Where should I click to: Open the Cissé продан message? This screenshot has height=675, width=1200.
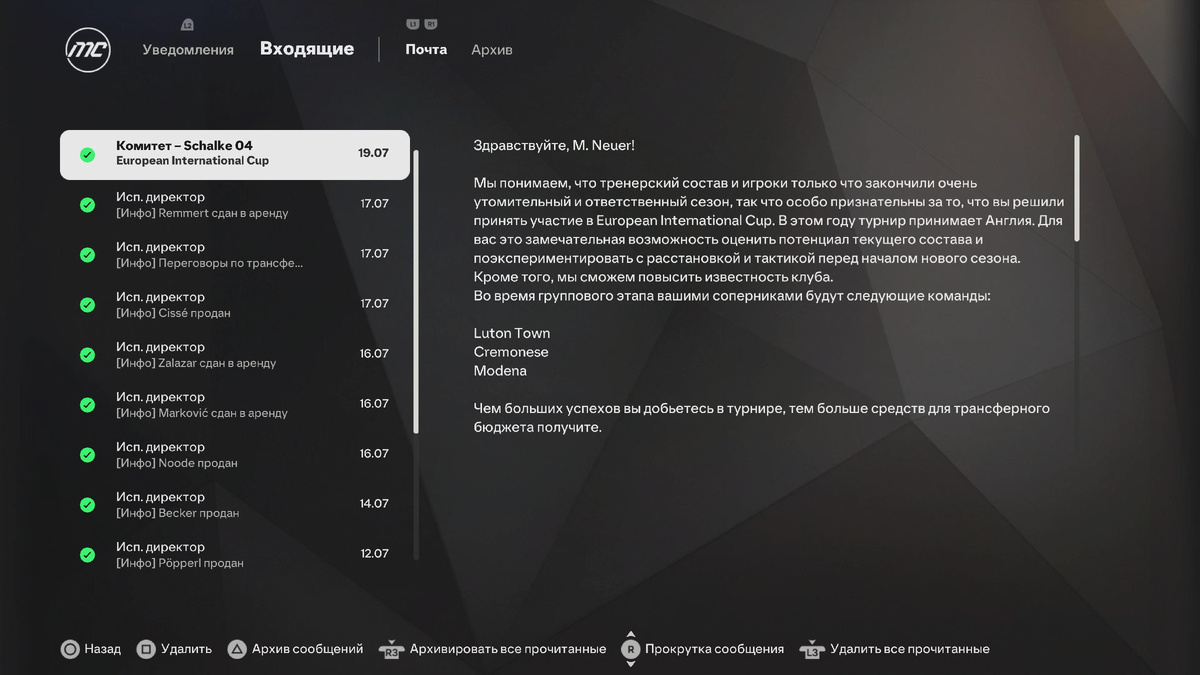click(235, 305)
